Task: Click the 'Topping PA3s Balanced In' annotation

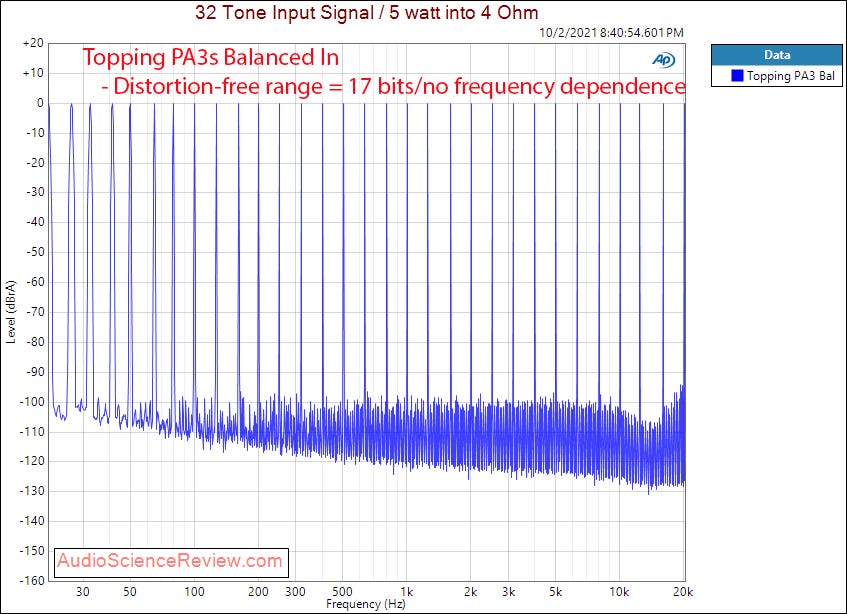Action: tap(210, 58)
